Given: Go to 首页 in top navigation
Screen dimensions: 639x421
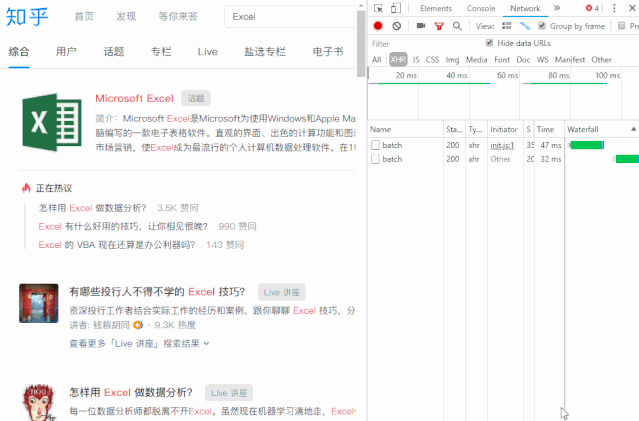Looking at the screenshot, I should (x=84, y=16).
